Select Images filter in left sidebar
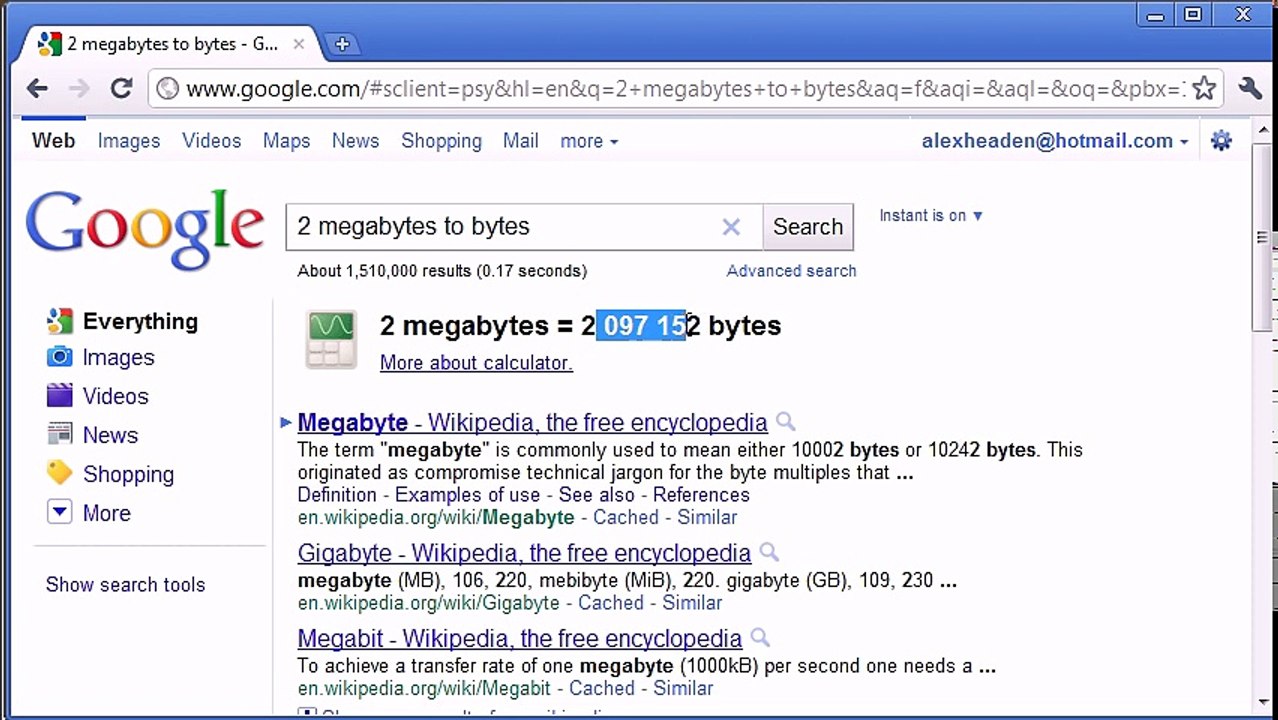This screenshot has height=720, width=1278. [x=118, y=357]
